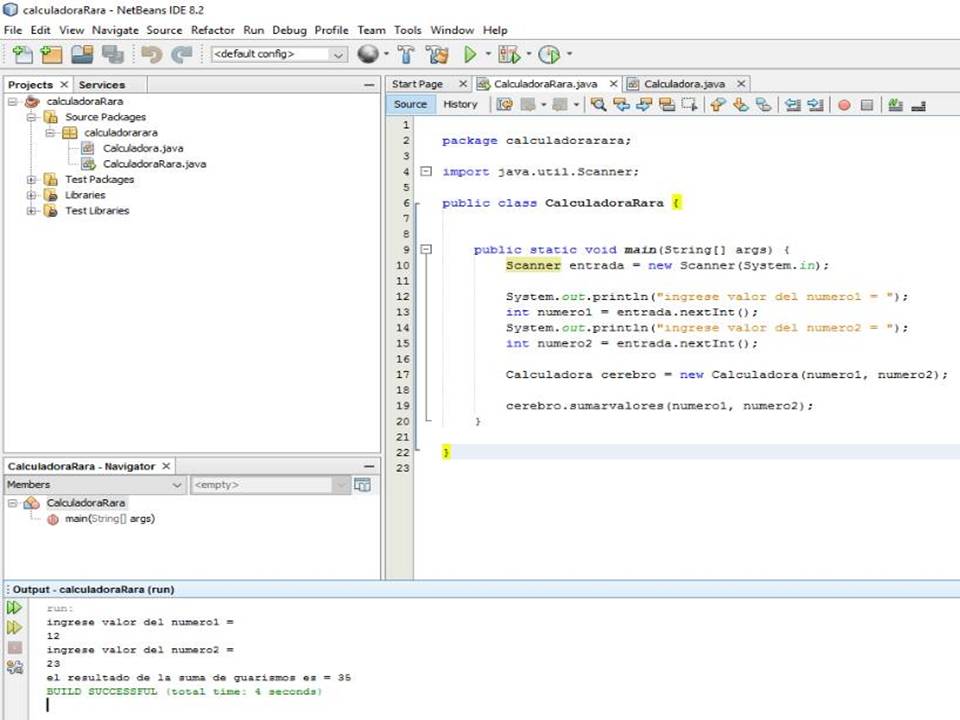960x720 pixels.
Task: Open the default config dropdown
Action: (x=338, y=54)
